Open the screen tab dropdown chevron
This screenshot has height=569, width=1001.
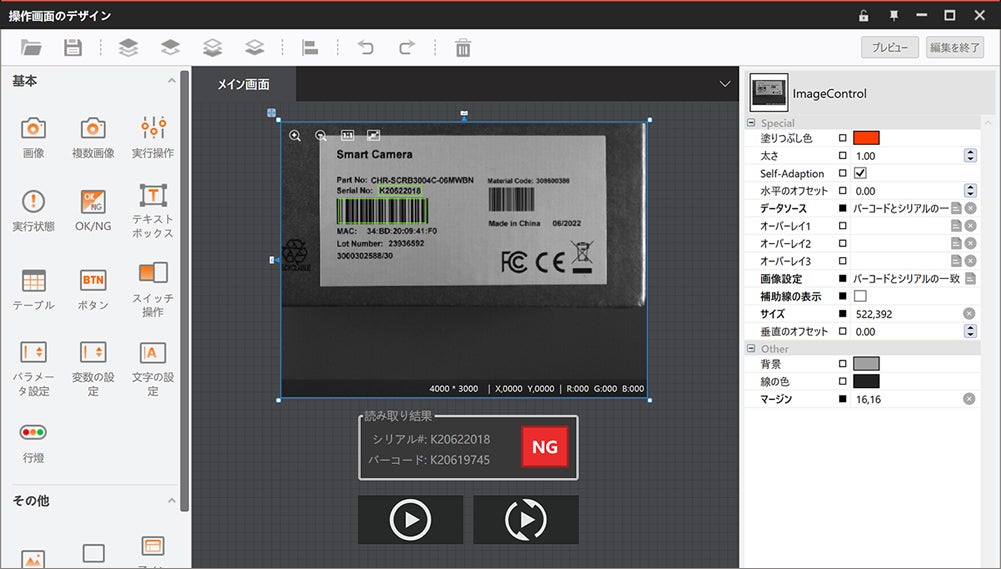click(725, 84)
